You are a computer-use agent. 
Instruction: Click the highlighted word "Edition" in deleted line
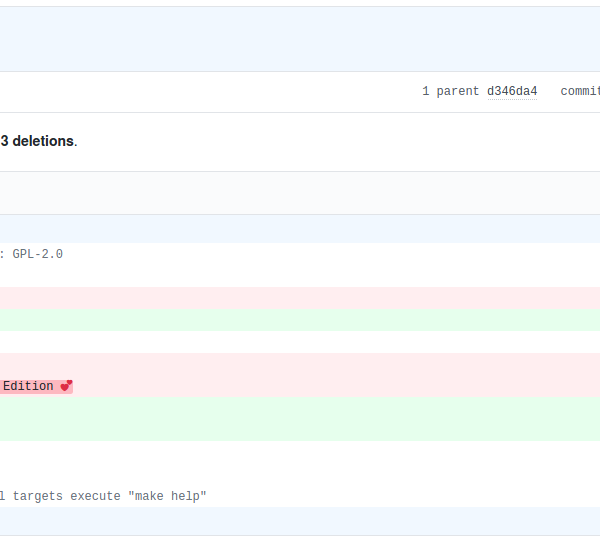tap(28, 386)
